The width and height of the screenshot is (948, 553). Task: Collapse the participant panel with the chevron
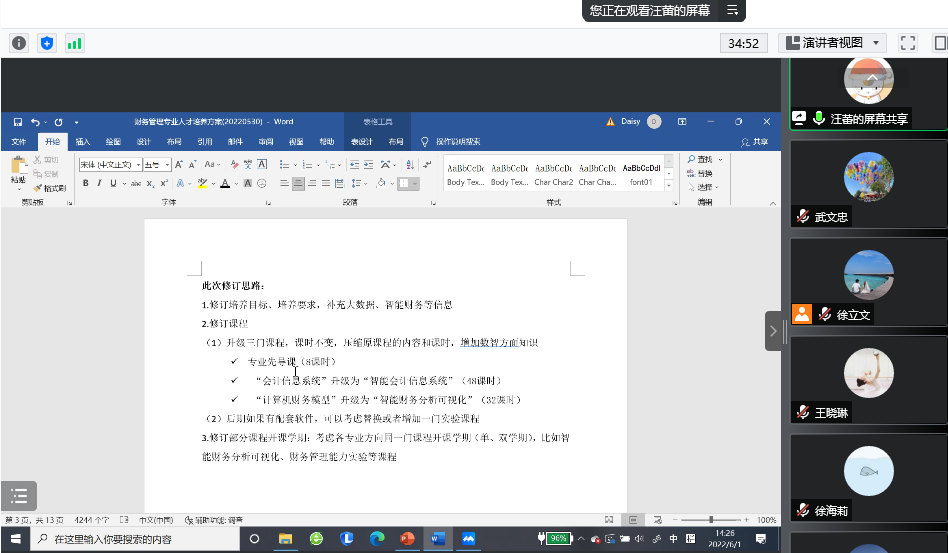click(773, 331)
